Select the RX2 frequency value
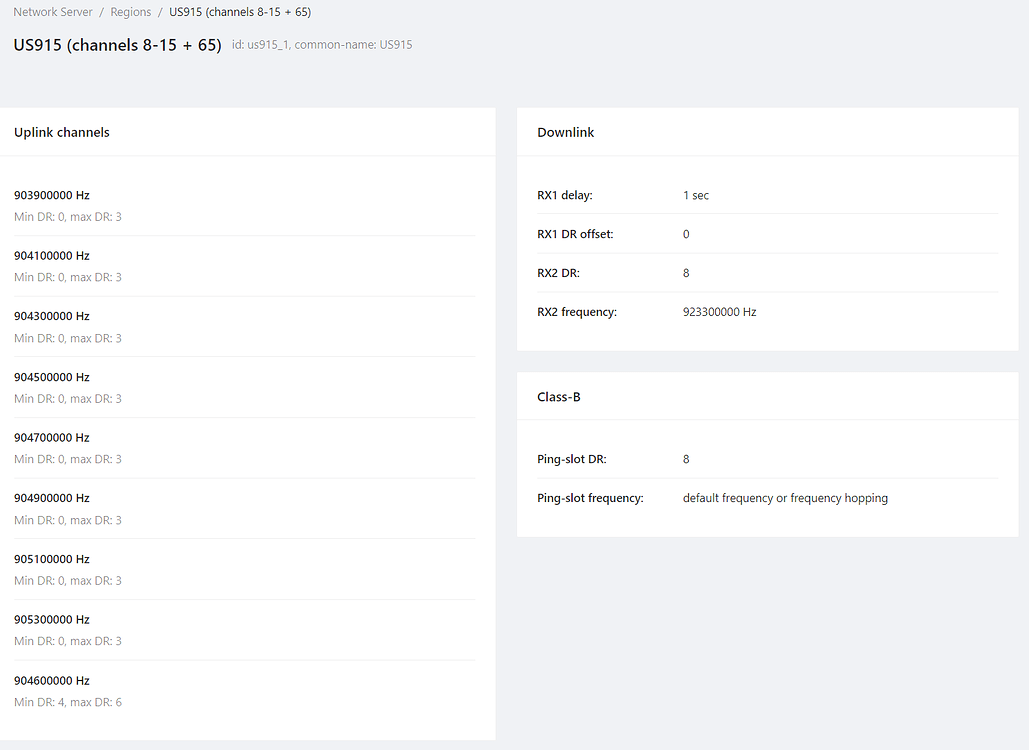Screen dimensions: 1029x750 point(719,311)
